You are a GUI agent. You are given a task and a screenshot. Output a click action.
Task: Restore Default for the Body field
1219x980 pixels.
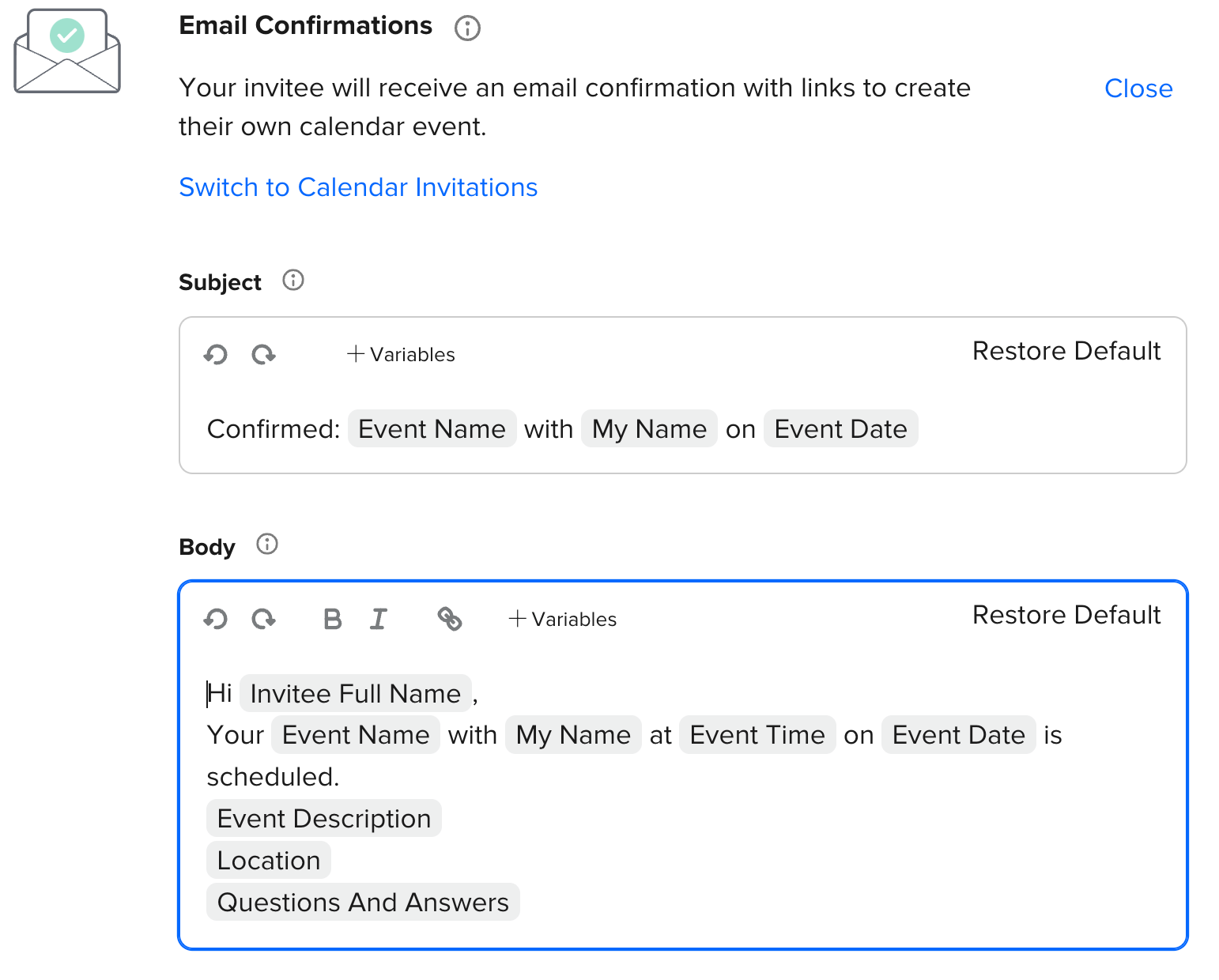(1066, 615)
